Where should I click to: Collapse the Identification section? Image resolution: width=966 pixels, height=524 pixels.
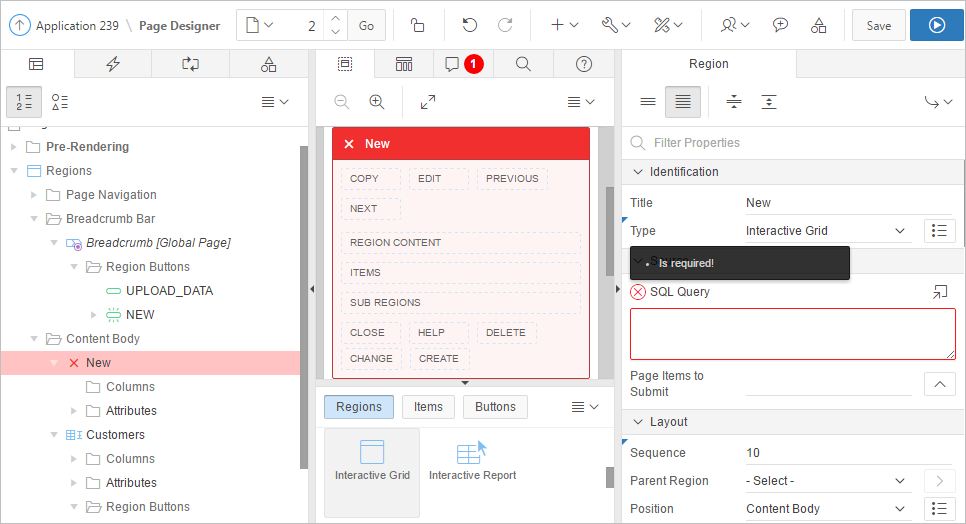[x=638, y=172]
